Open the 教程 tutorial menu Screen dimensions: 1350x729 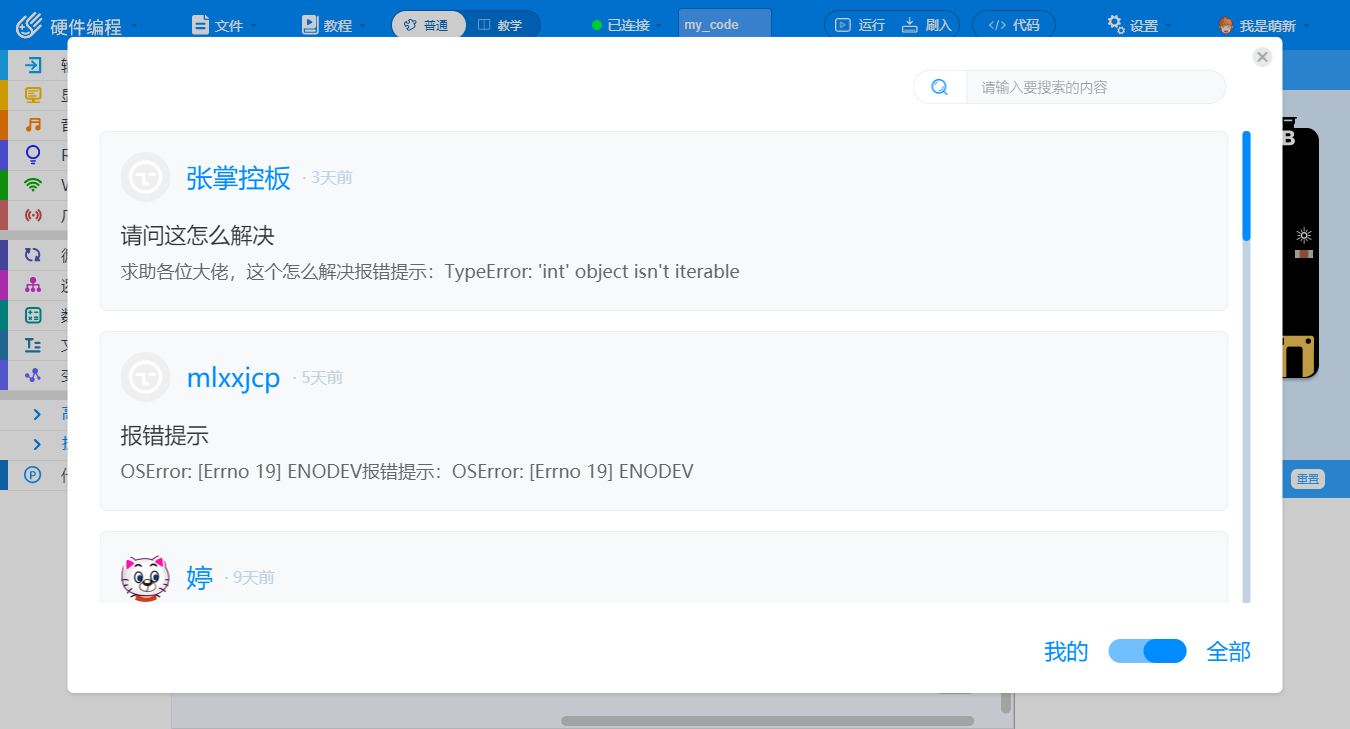tap(334, 25)
